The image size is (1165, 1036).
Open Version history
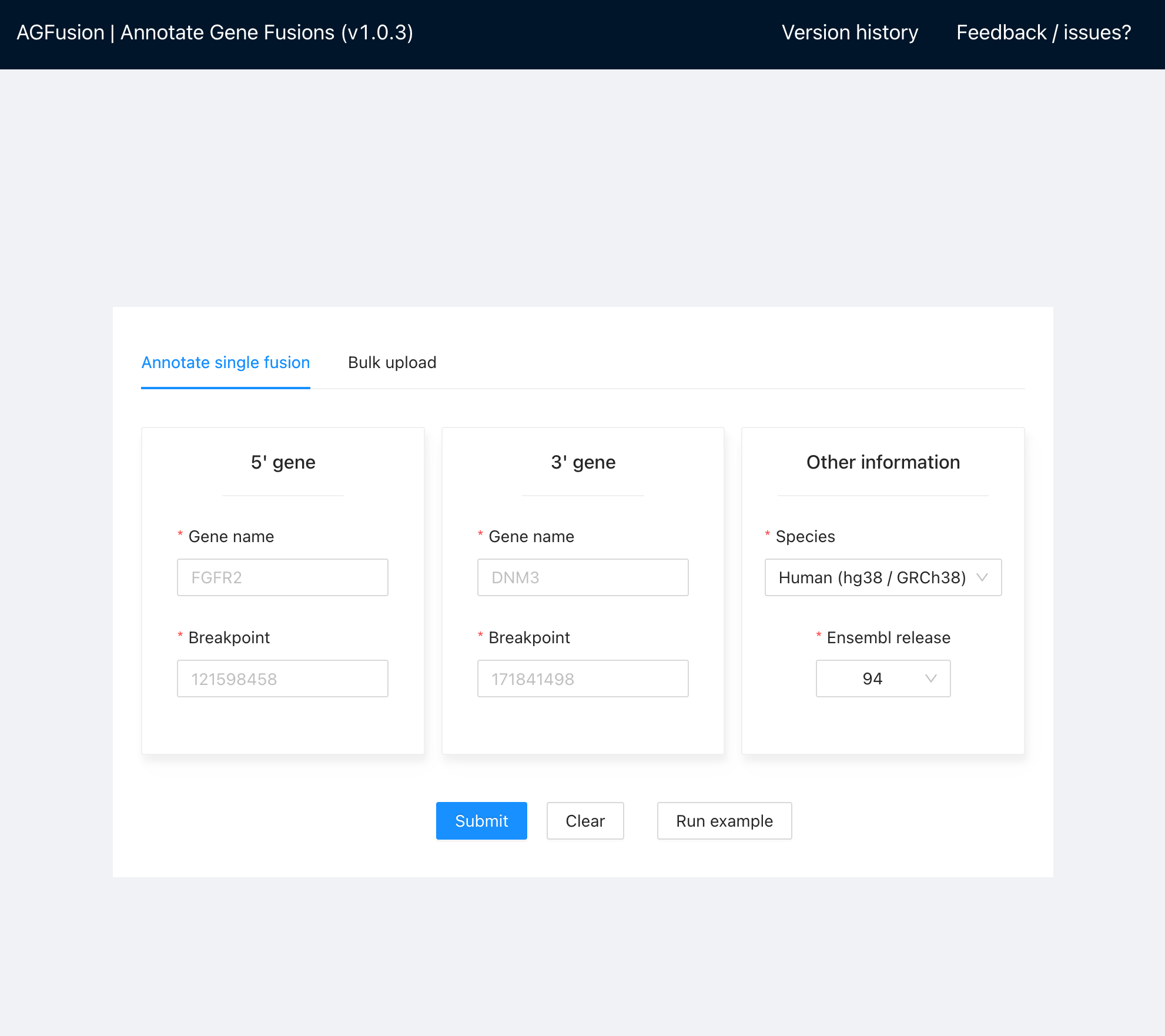849,32
